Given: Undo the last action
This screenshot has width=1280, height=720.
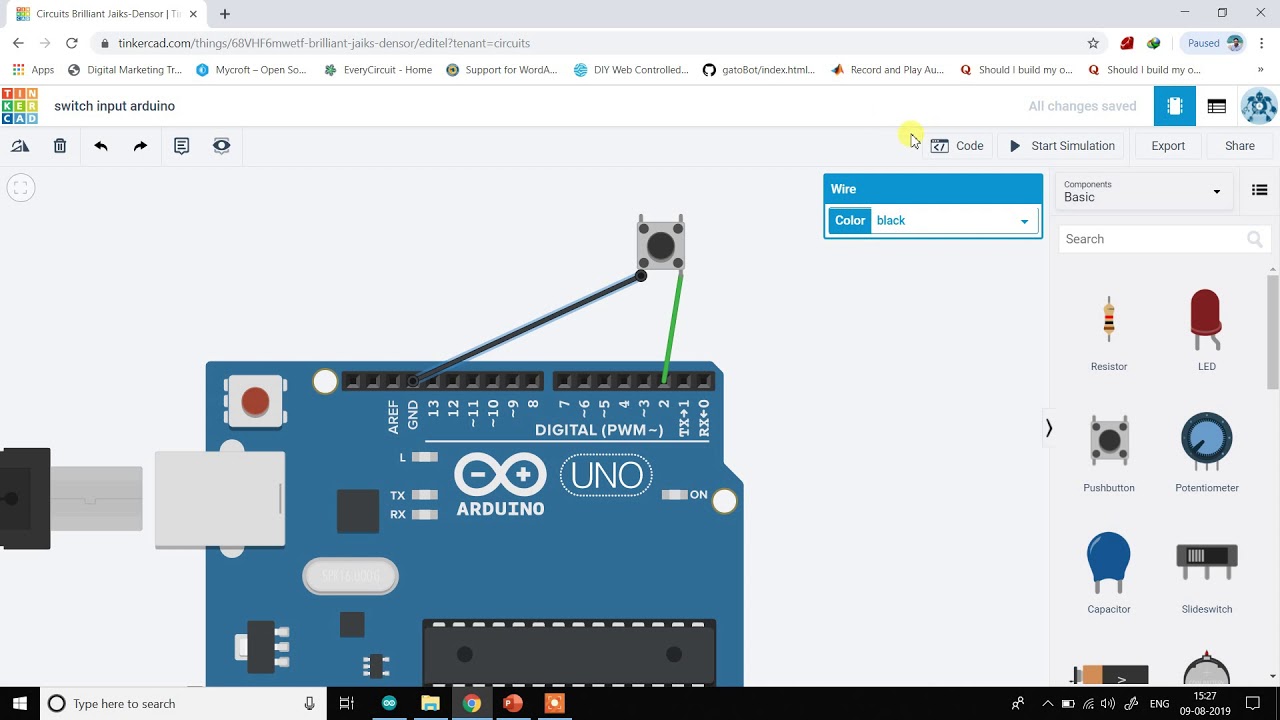Looking at the screenshot, I should [x=101, y=146].
